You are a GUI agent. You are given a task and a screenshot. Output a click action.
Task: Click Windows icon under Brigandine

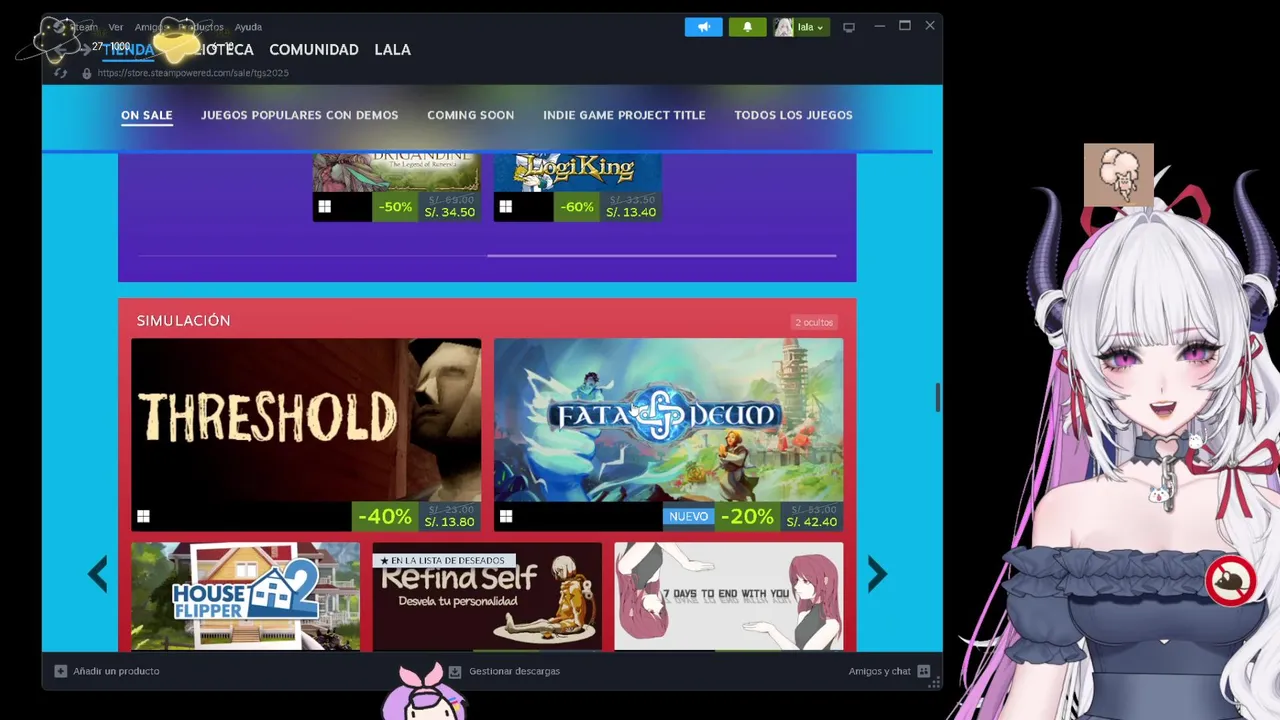point(324,207)
